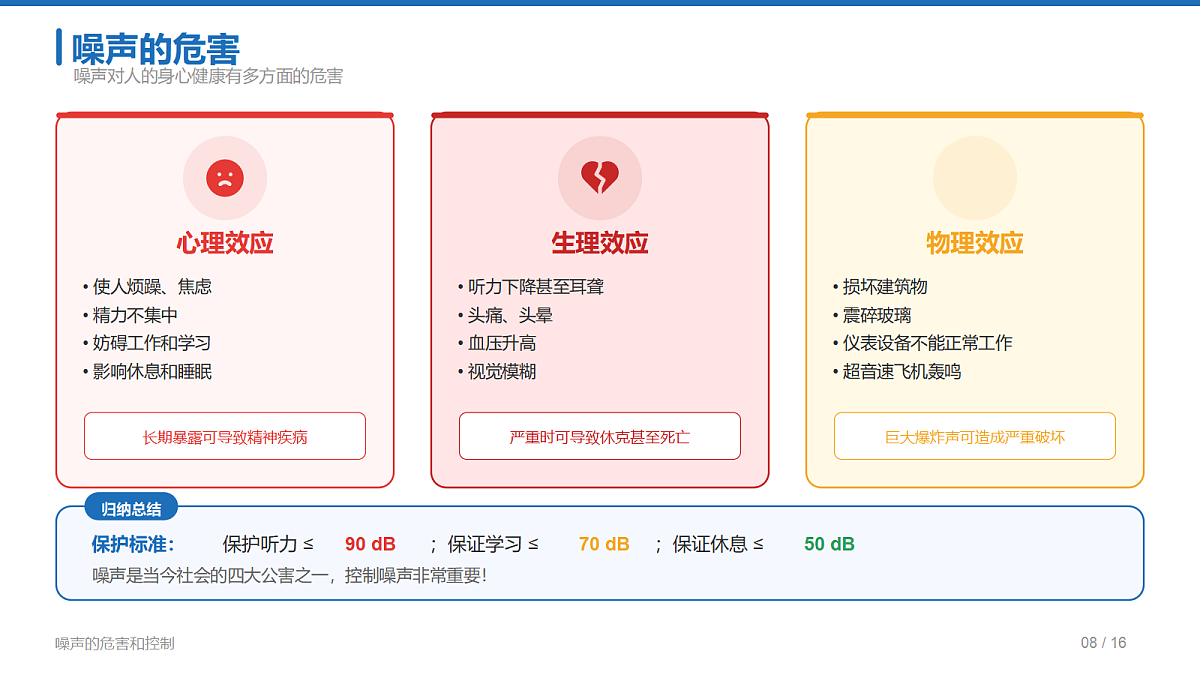Select the slide title 噪声的危害

point(156,48)
